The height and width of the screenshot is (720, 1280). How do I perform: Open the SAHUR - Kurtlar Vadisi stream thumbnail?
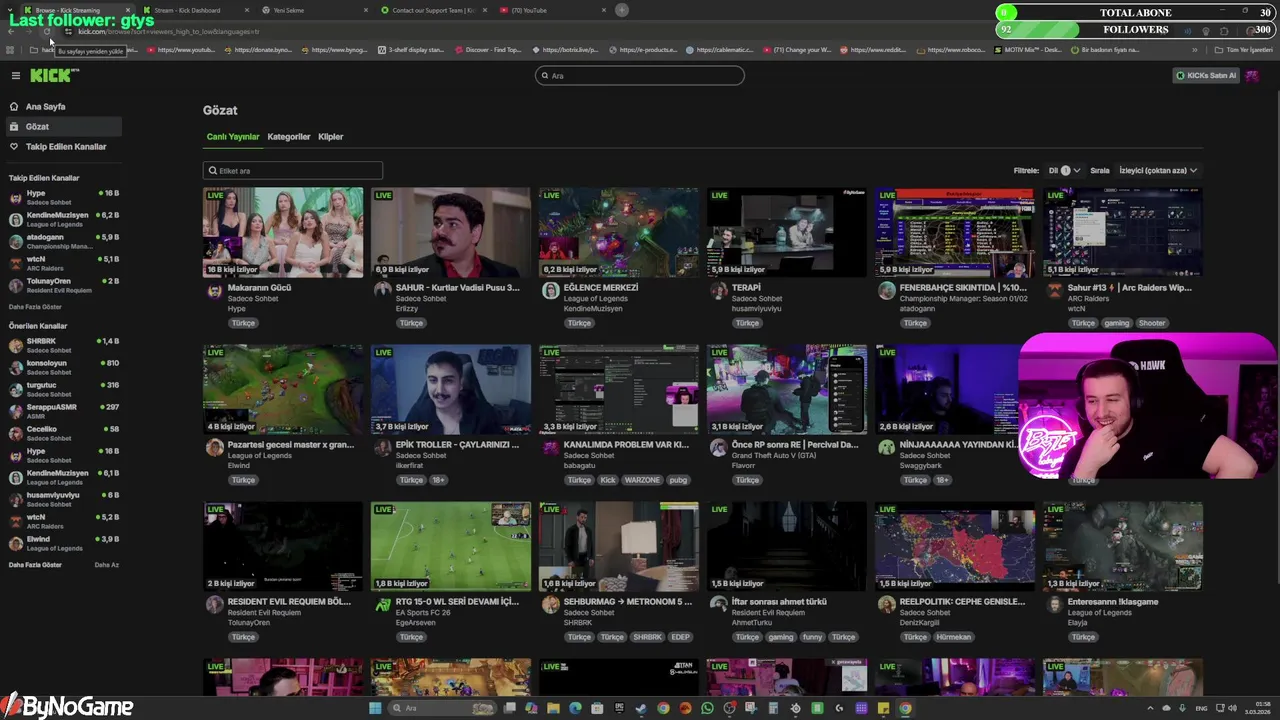tap(451, 232)
